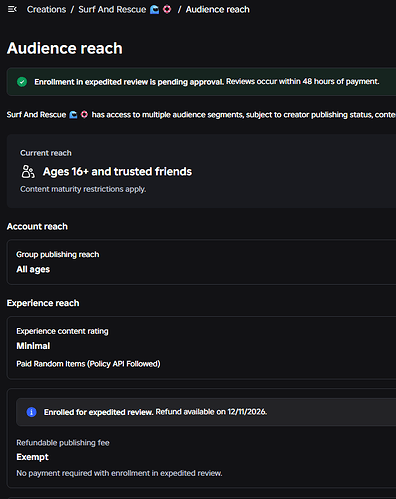
Task: Click the lifebuoy emoji in the description paragraph
Action: coord(84,115)
